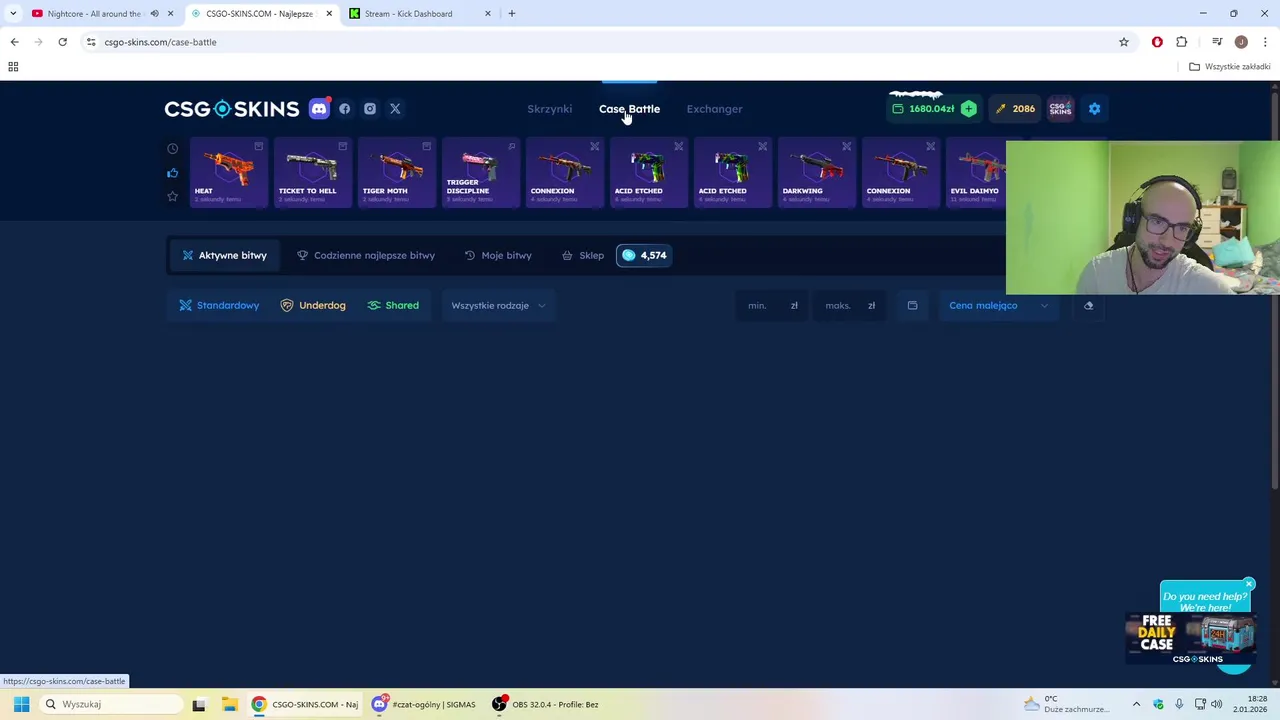The image size is (1280, 720).
Task: Click the case filter icon near maks.
Action: coord(912,306)
